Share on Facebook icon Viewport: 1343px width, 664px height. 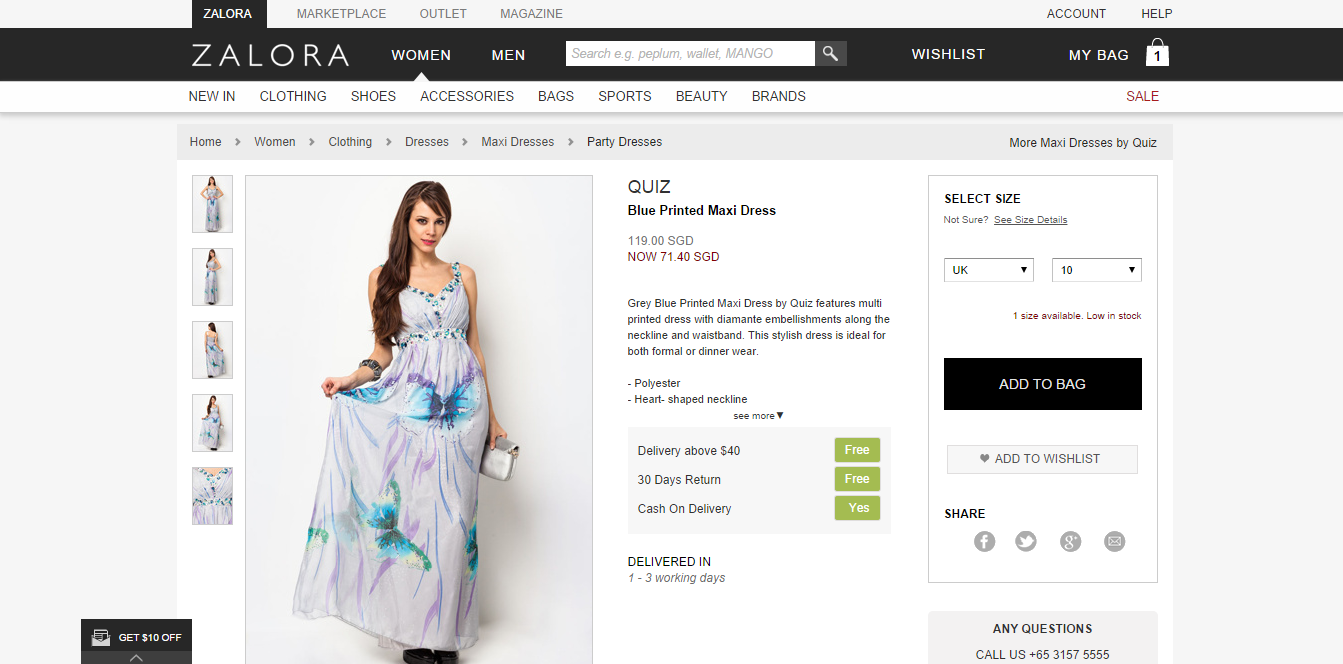tap(985, 541)
